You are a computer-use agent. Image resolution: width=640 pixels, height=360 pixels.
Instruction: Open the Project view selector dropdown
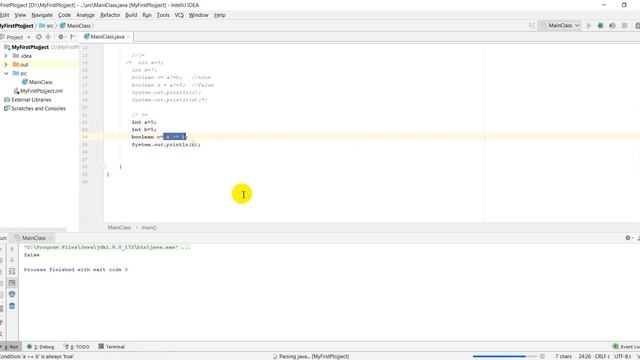coord(16,37)
